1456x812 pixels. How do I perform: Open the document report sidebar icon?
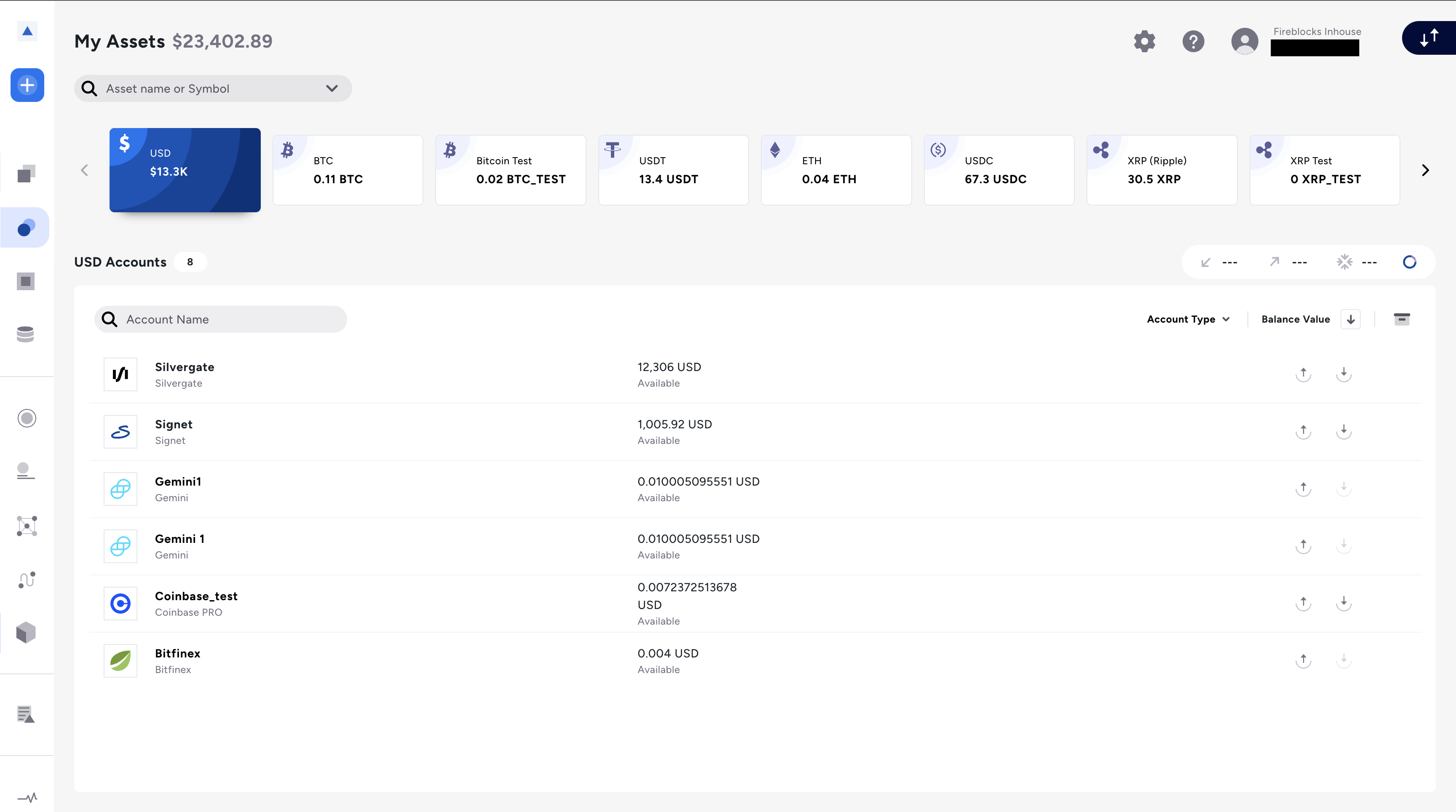tap(26, 715)
